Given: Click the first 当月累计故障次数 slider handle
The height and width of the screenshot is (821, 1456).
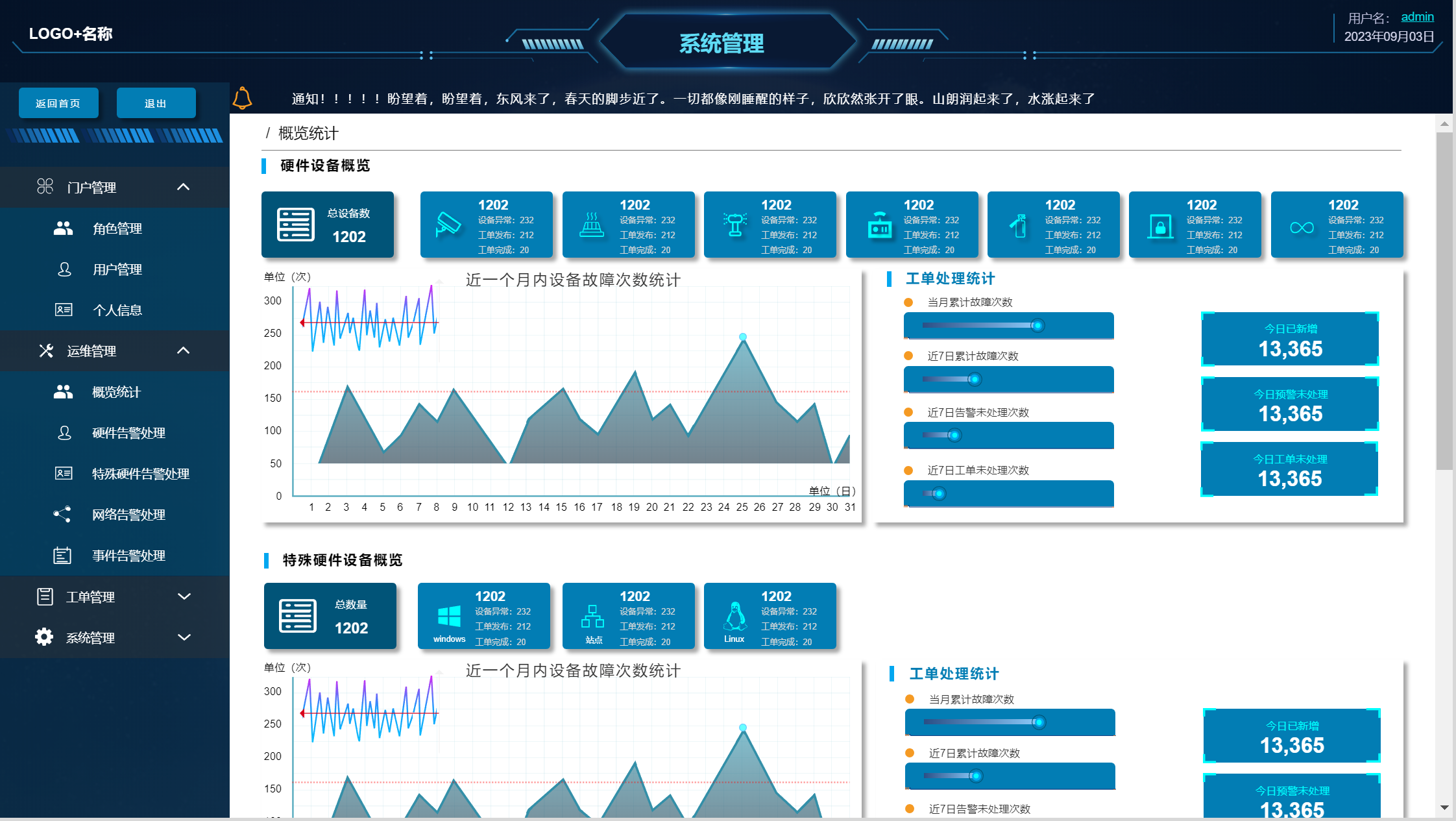Looking at the screenshot, I should [1037, 326].
